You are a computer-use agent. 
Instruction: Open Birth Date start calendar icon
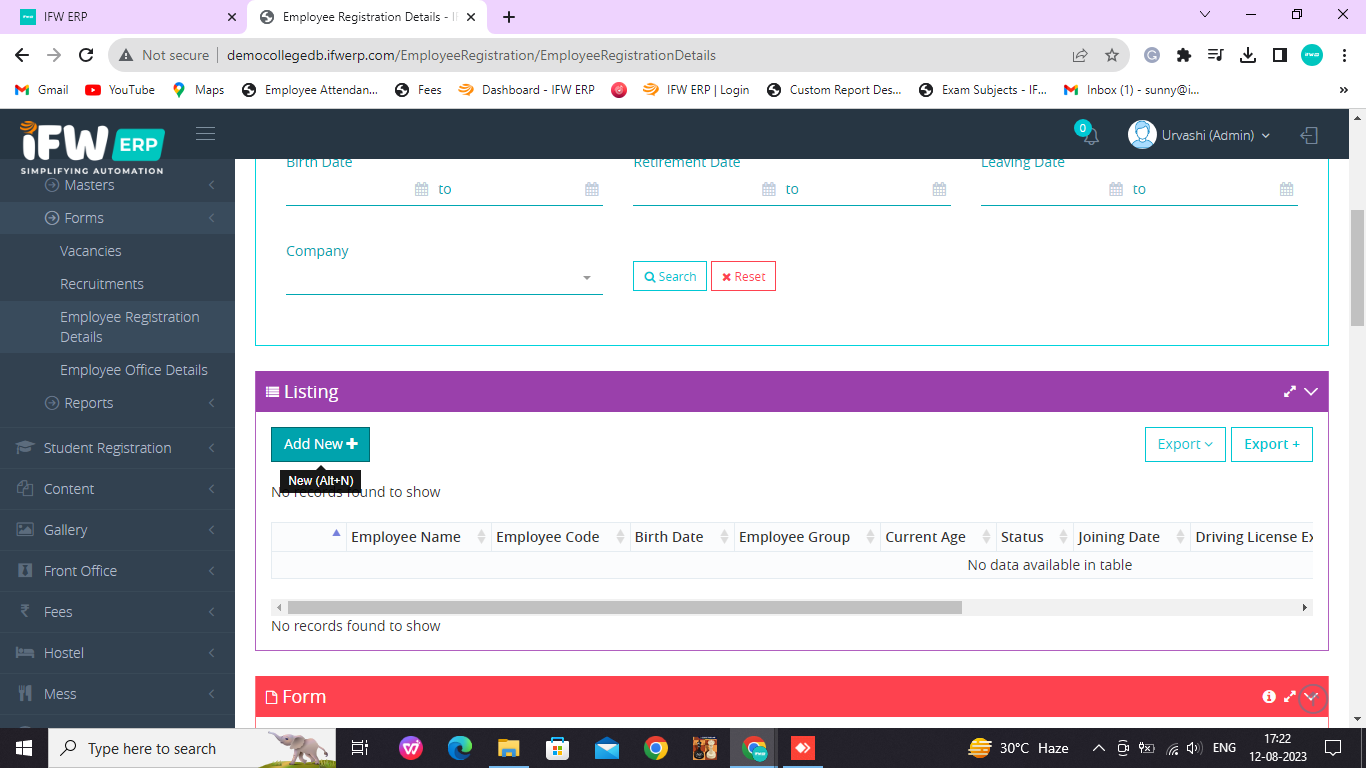click(421, 189)
